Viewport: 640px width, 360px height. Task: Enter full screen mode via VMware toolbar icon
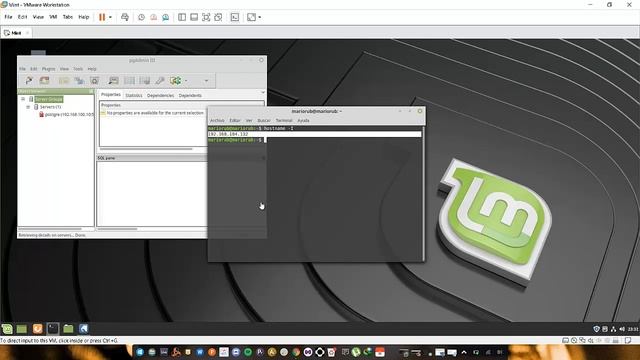pyautogui.click(x=206, y=17)
